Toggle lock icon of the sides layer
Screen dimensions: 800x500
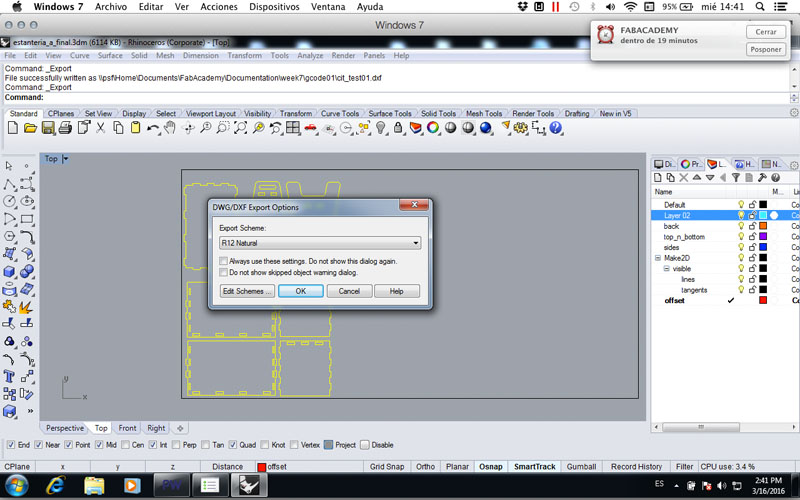click(752, 247)
